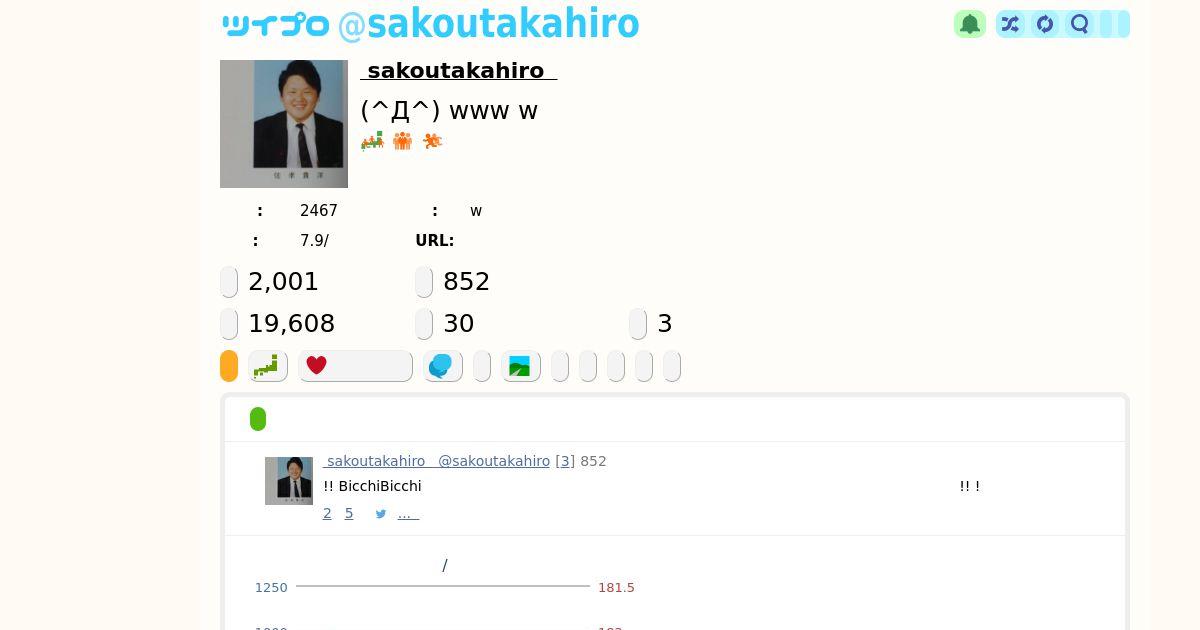Expand the tweet's '…' more link
This screenshot has height=630, width=1200.
pos(408,514)
